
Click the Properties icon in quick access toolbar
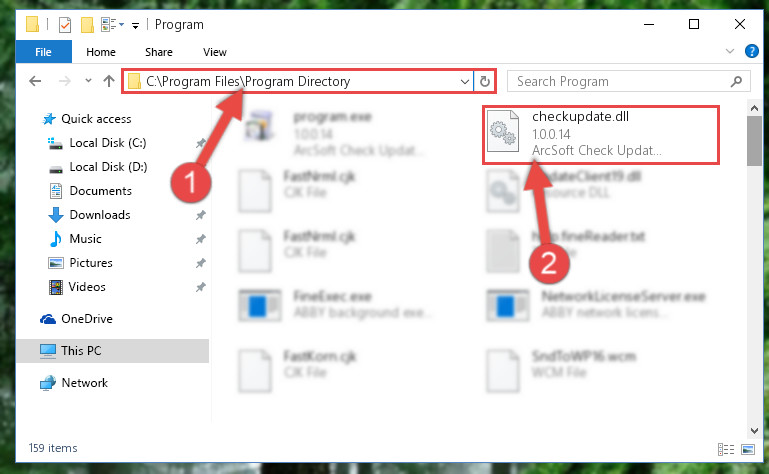pos(65,25)
